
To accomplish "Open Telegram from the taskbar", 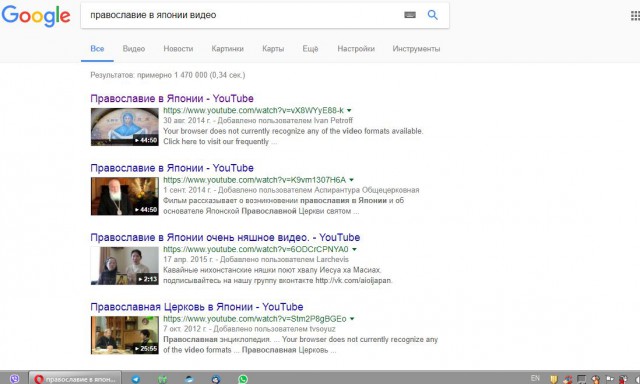I will 136,379.
